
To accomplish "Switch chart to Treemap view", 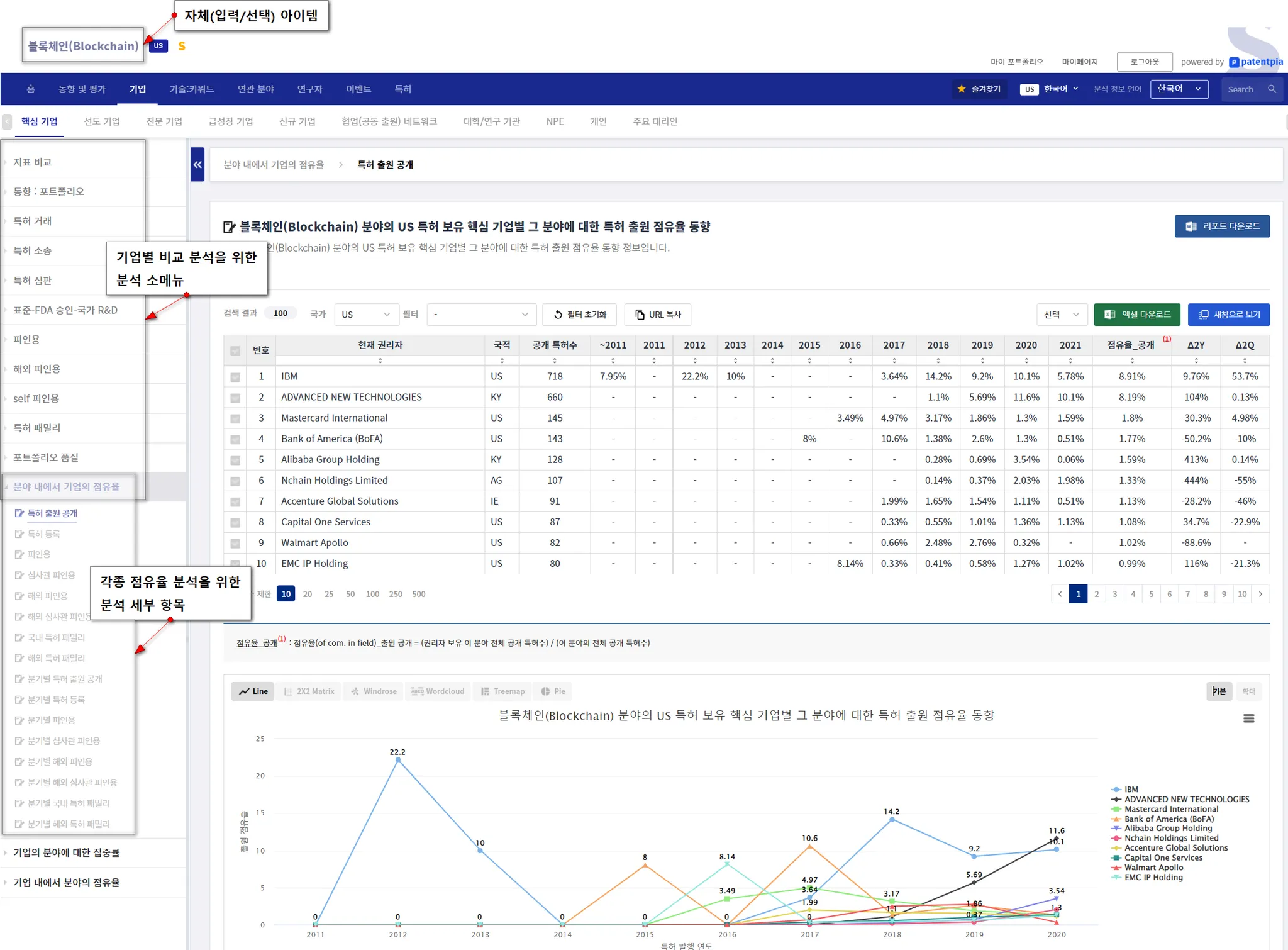I will 502,691.
